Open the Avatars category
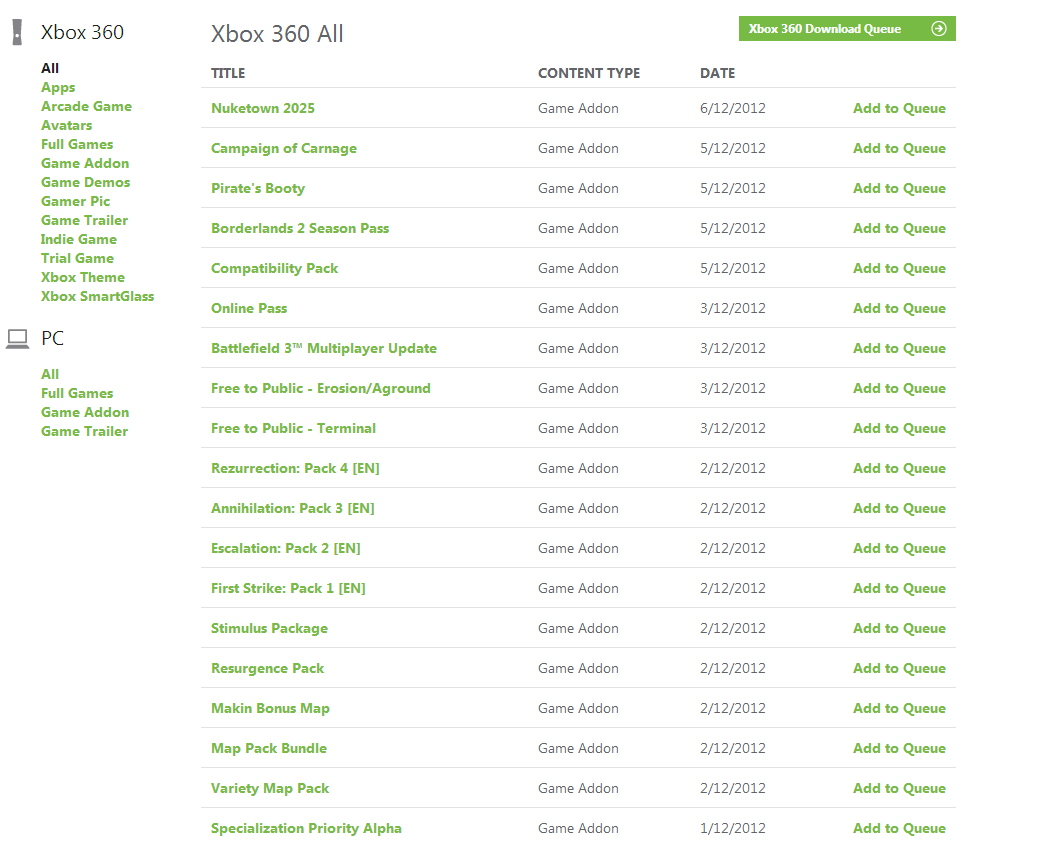1054x865 pixels. point(67,126)
